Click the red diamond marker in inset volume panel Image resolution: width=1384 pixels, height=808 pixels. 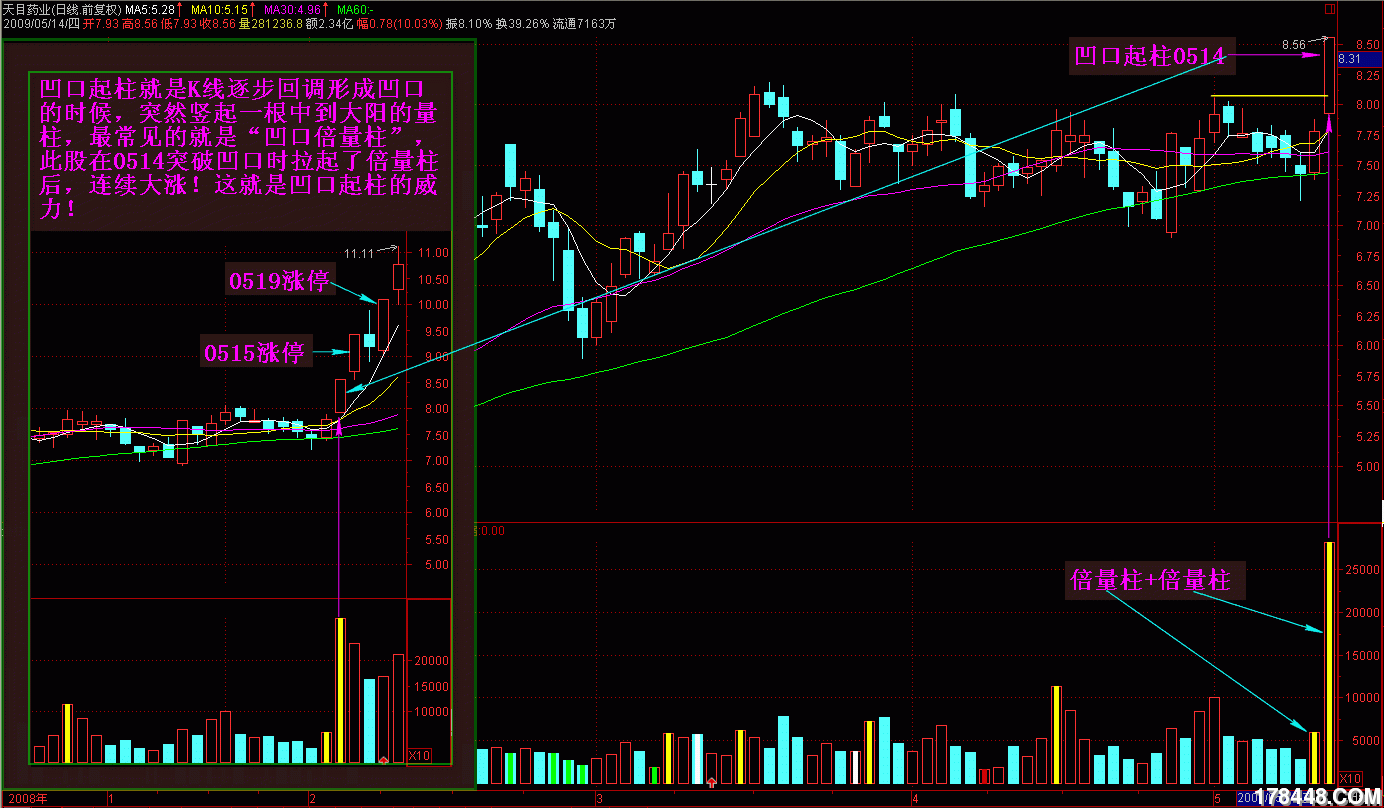pyautogui.click(x=383, y=762)
